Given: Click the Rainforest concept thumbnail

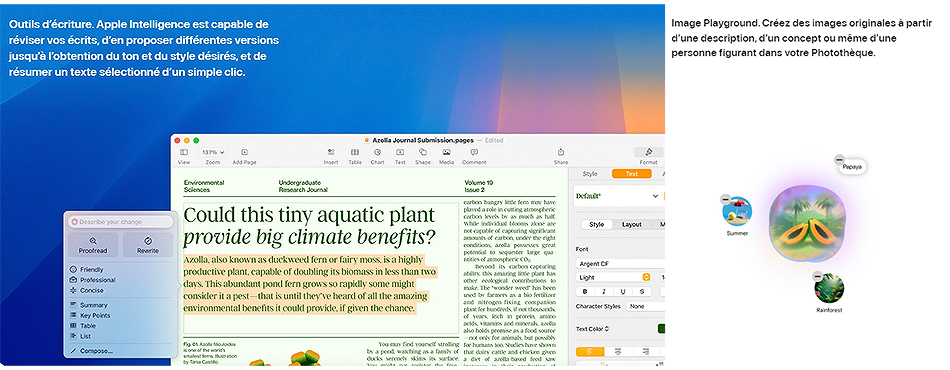Looking at the screenshot, I should point(829,288).
